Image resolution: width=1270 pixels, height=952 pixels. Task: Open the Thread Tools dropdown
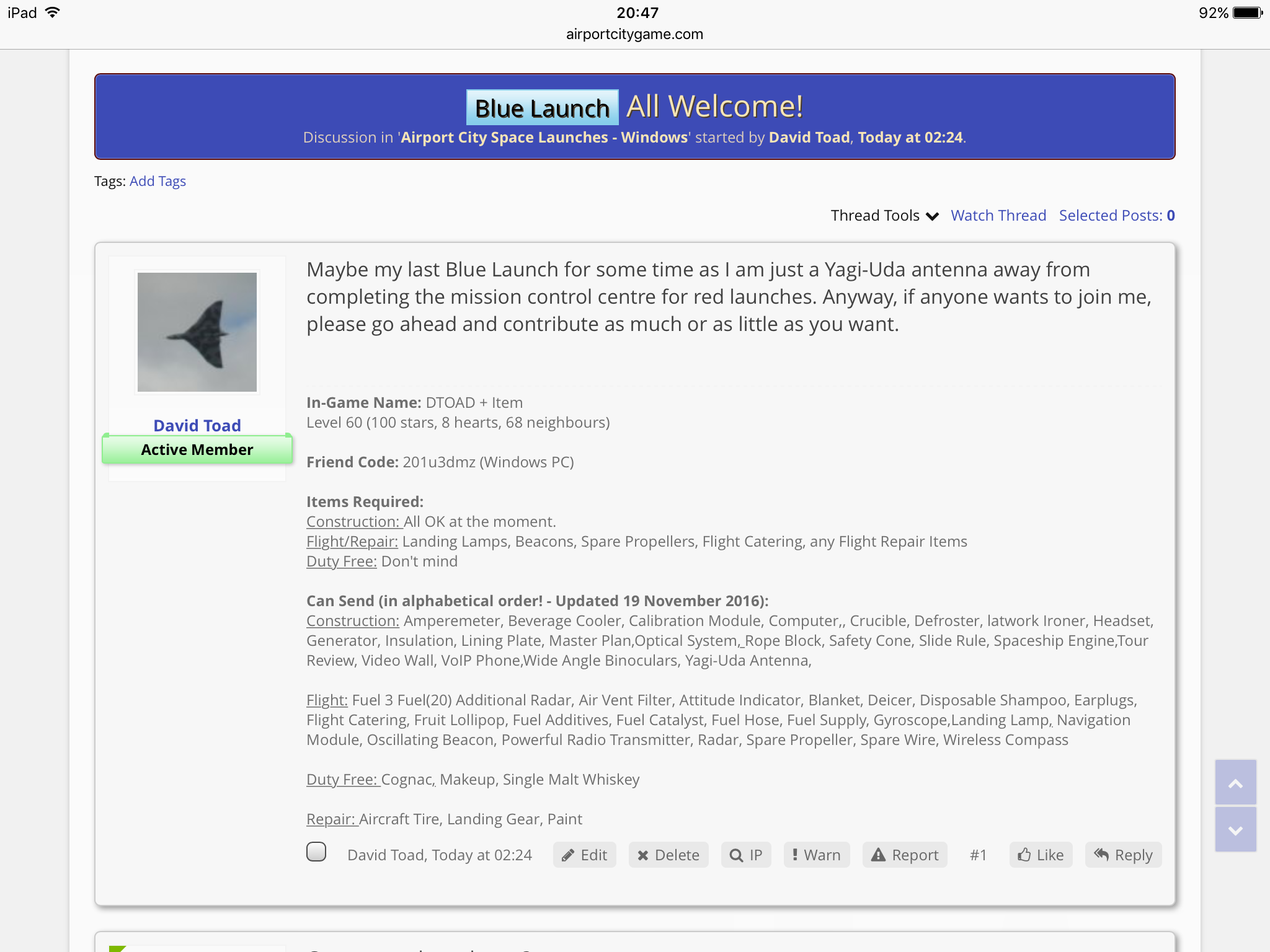885,216
